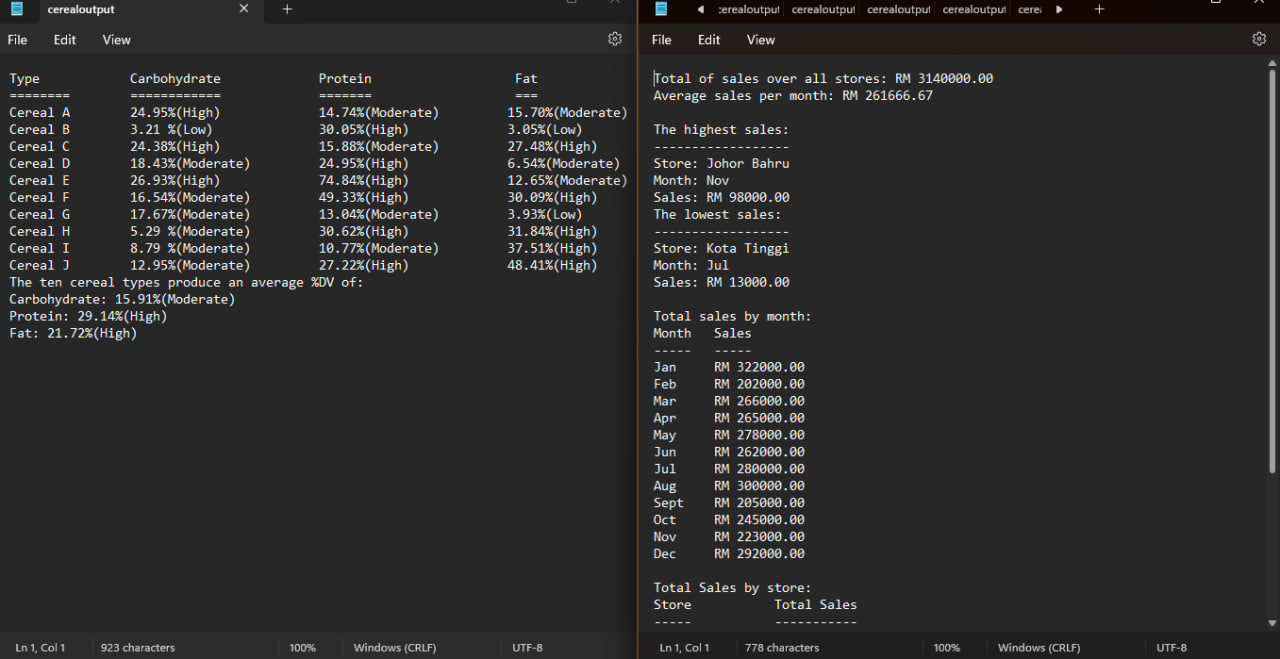Click Windows (CRLF) line ending in right status bar
Viewport: 1280px width, 659px height.
pos(1039,648)
